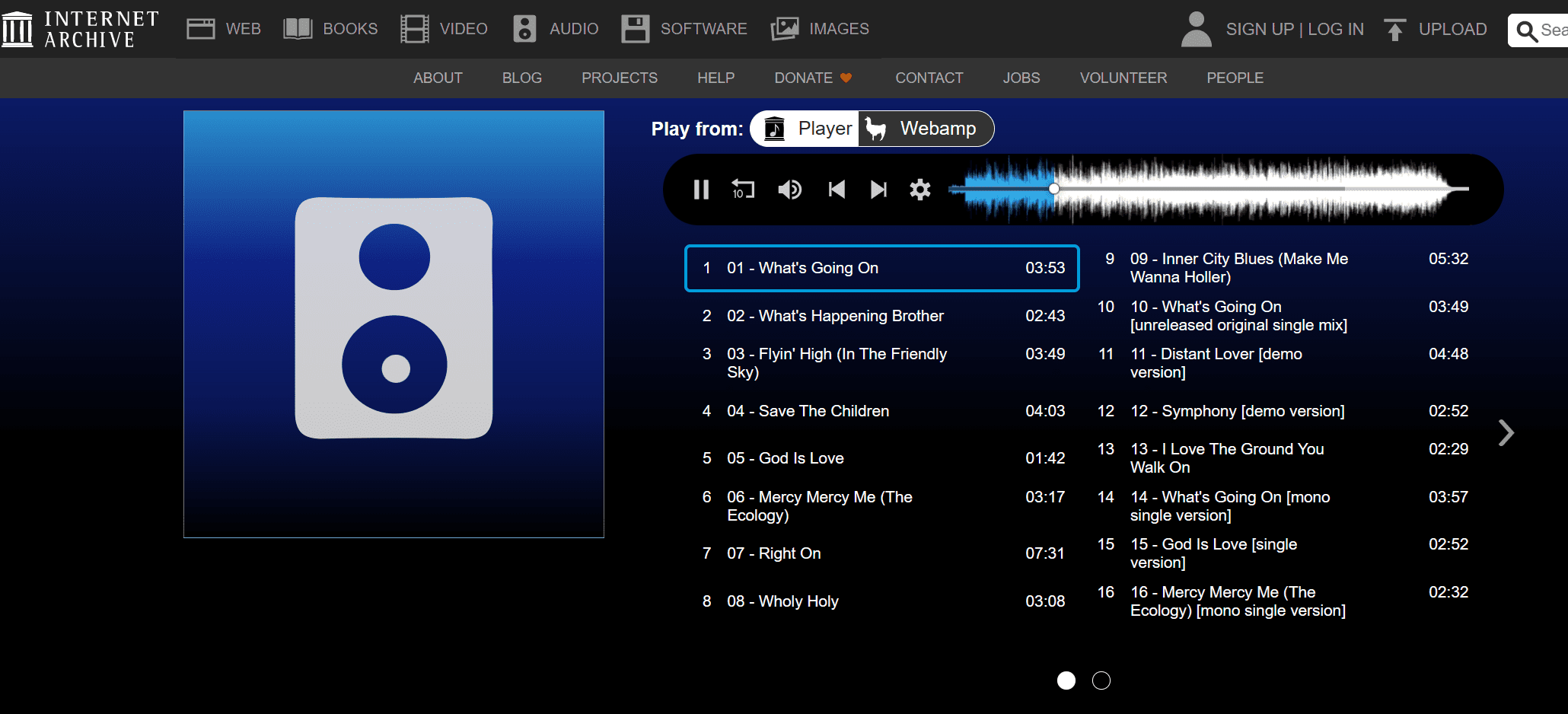The width and height of the screenshot is (1568, 714).
Task: Play track 04 - Save The Children
Action: coord(882,411)
